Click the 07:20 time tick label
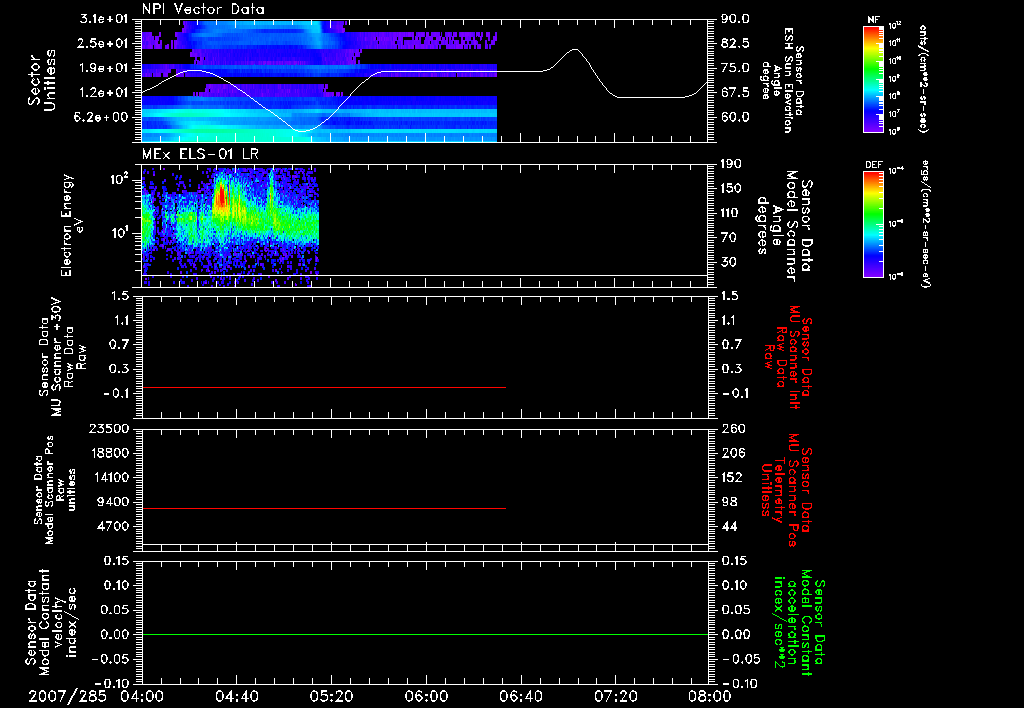This screenshot has height=708, width=1024. point(615,696)
